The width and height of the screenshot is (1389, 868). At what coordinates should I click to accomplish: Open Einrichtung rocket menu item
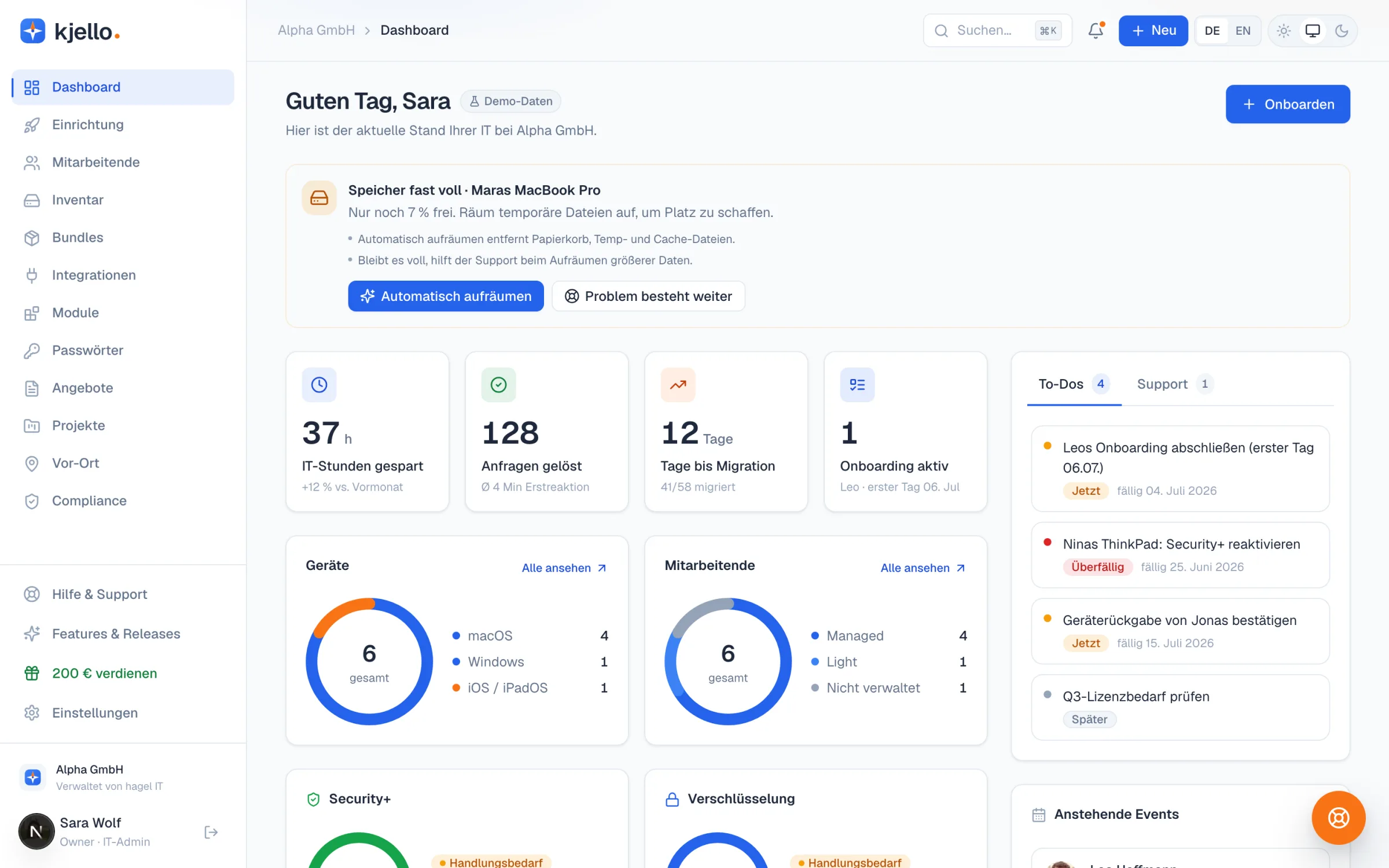pos(123,125)
